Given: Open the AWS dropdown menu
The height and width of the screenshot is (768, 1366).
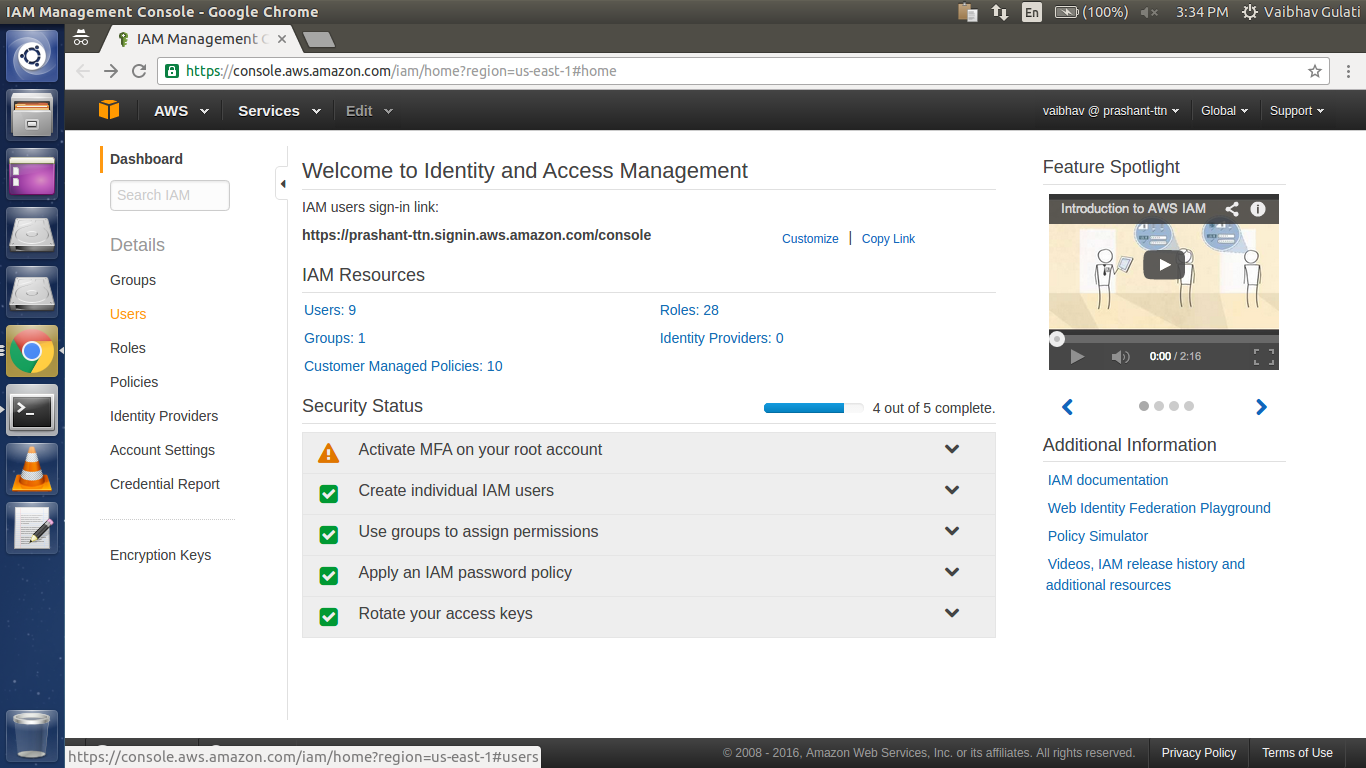Looking at the screenshot, I should [181, 111].
